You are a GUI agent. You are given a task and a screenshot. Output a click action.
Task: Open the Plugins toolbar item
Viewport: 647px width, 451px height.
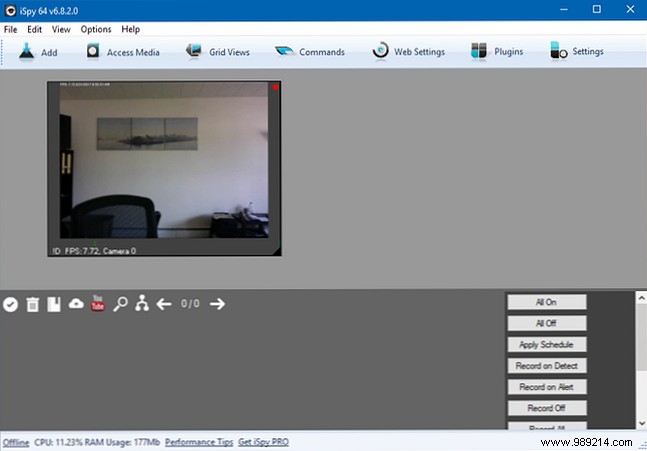(497, 52)
